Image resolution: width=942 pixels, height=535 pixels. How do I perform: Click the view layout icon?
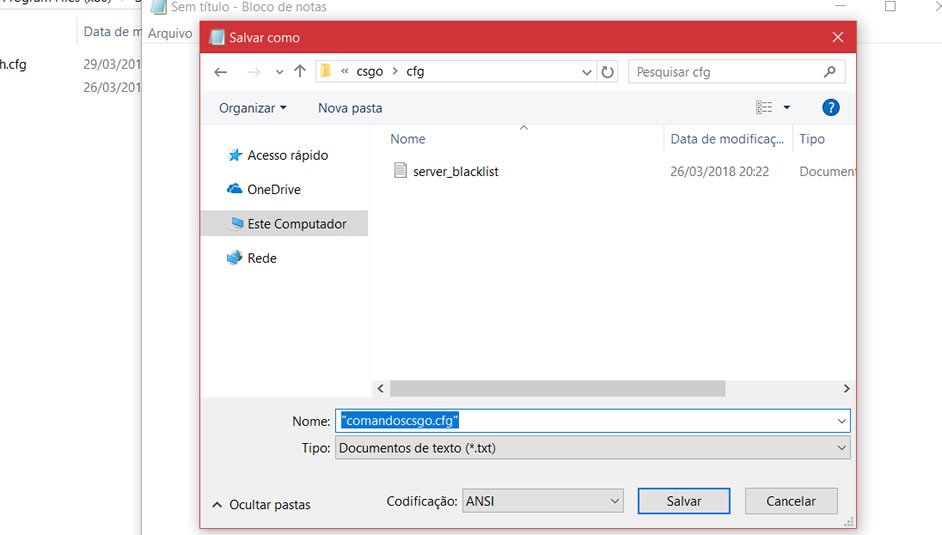tap(764, 107)
